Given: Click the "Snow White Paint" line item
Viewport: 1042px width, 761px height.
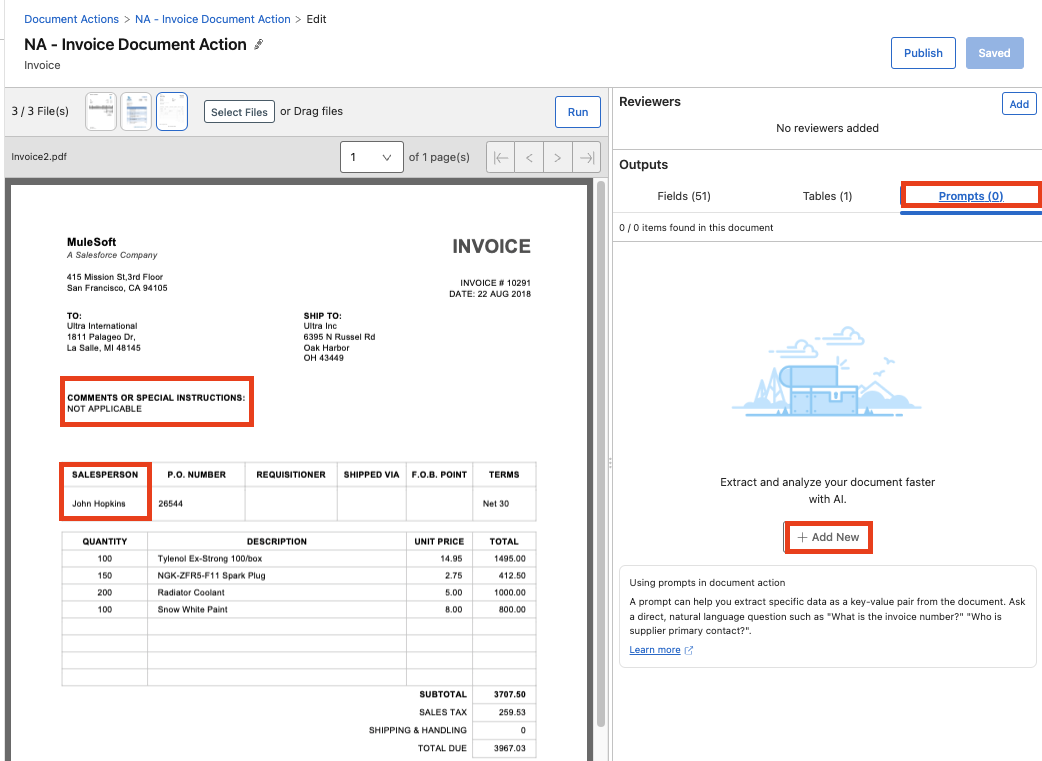Looking at the screenshot, I should click(192, 609).
